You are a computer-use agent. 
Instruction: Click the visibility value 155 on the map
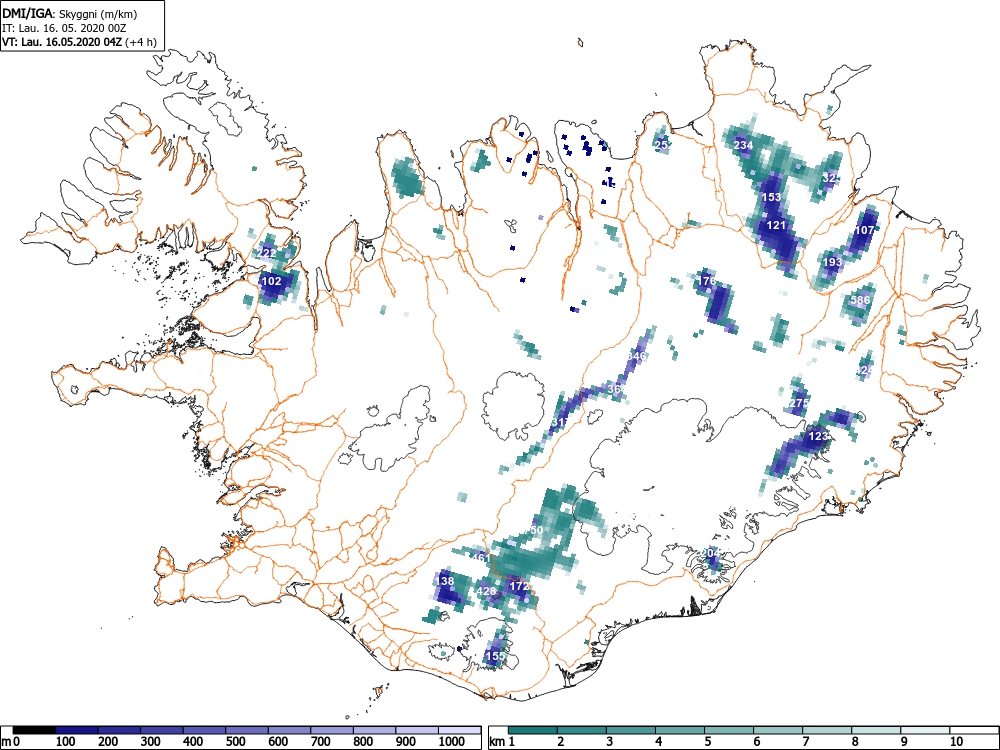click(496, 656)
